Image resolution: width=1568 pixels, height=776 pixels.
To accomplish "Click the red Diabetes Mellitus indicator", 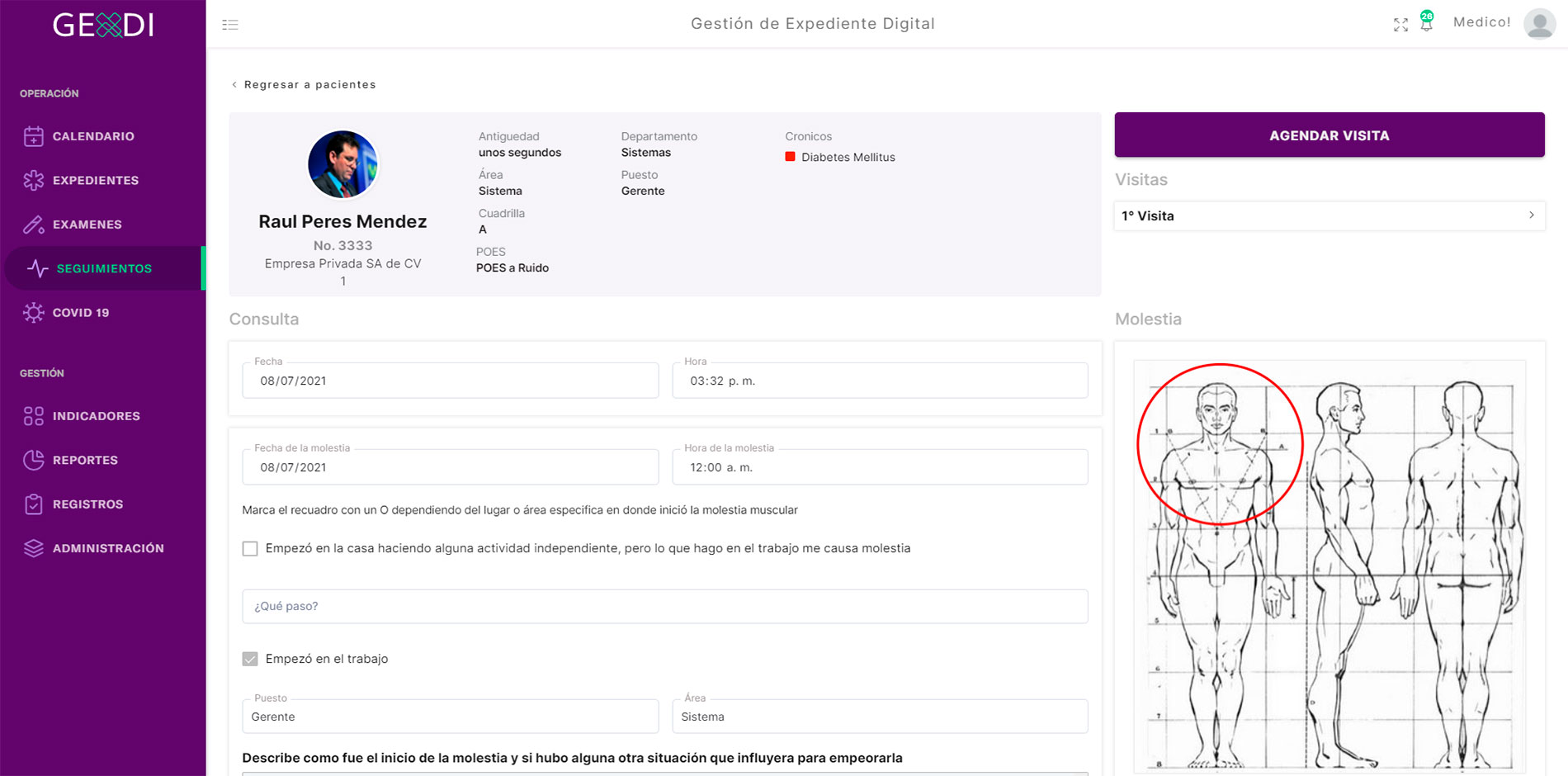I will click(790, 157).
